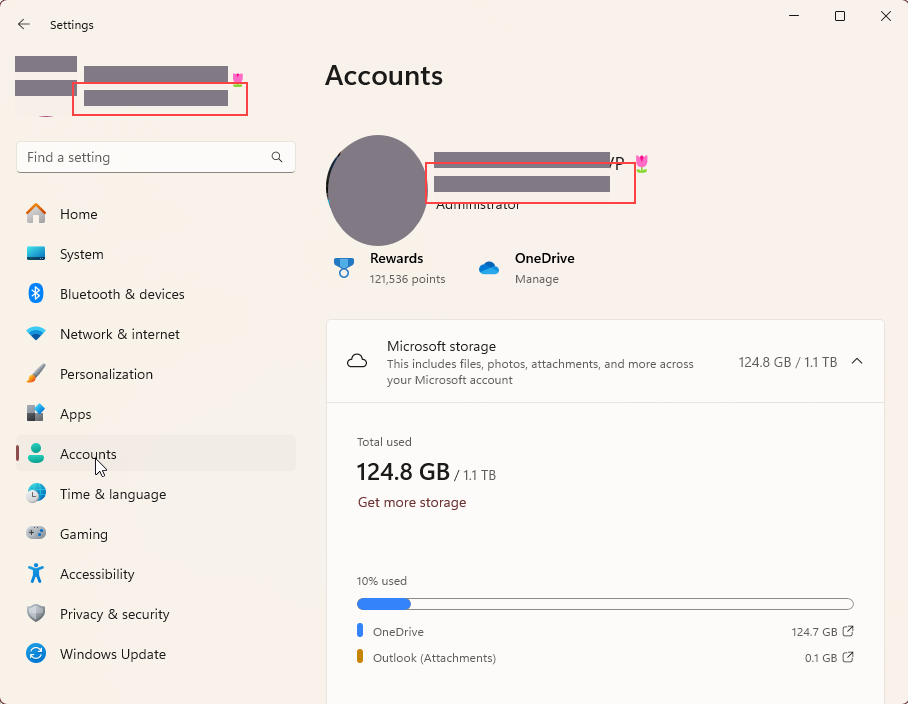
Task: Click the blue OneDrive legend swatch
Action: pyautogui.click(x=360, y=630)
